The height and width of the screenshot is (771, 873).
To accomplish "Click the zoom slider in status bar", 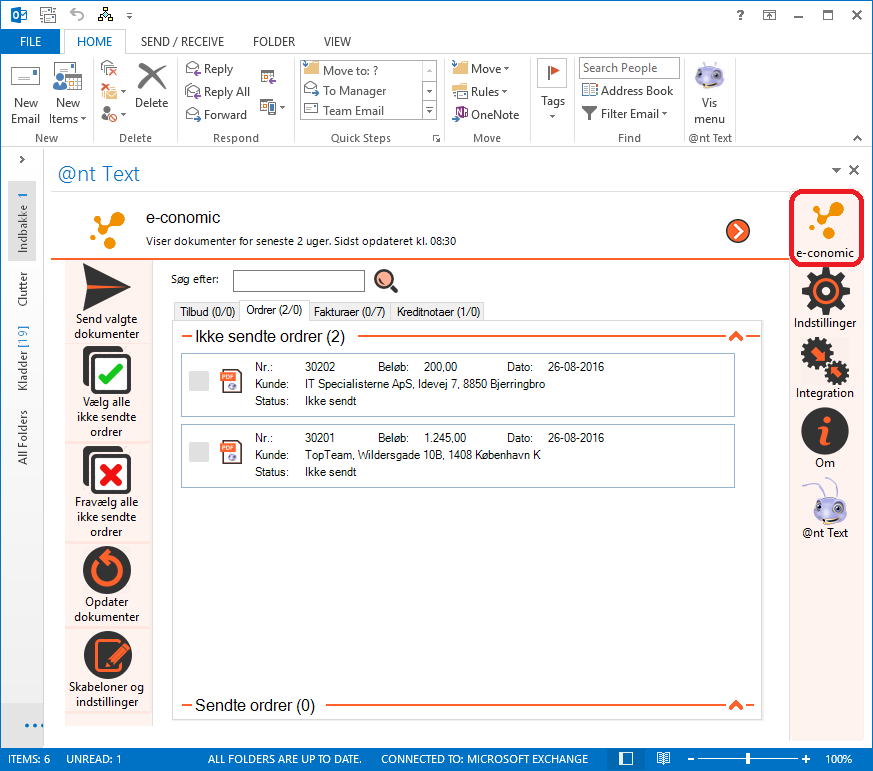I will point(750,759).
